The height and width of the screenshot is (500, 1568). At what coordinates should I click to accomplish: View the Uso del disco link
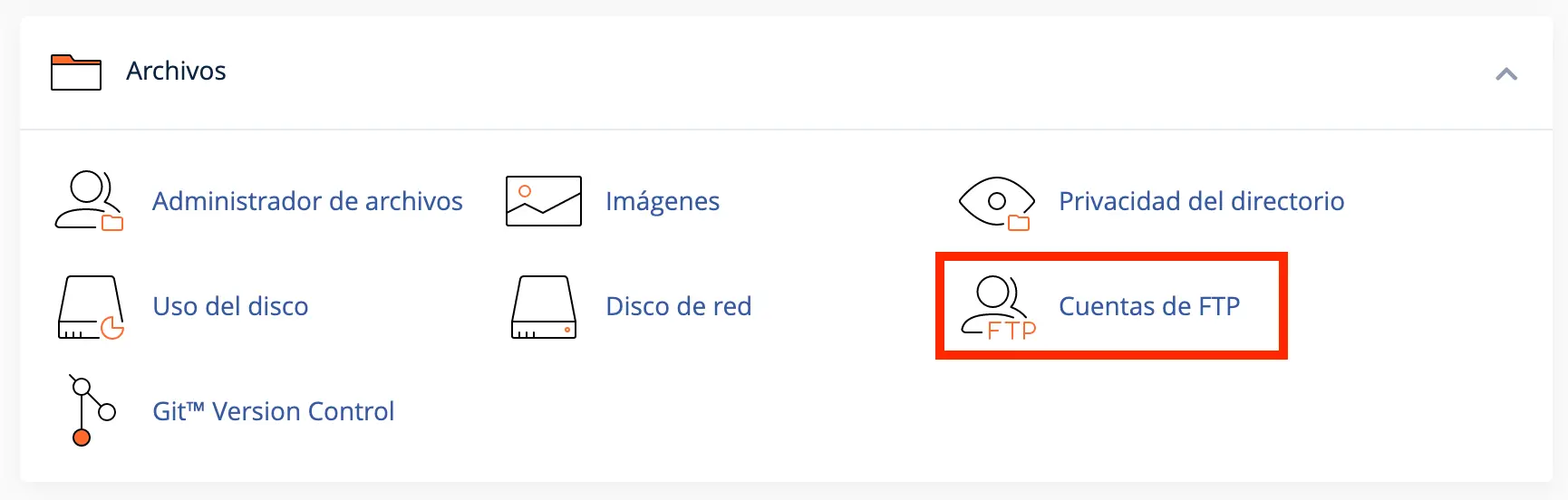pos(230,306)
